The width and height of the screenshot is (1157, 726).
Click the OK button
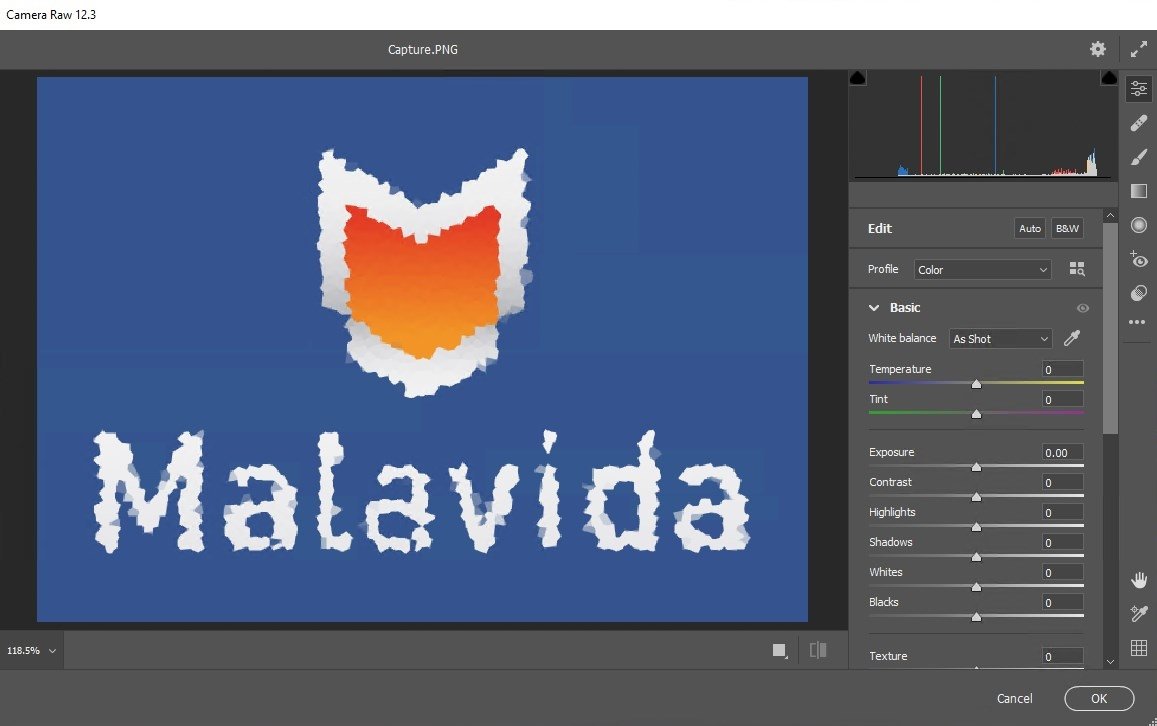coord(1099,698)
